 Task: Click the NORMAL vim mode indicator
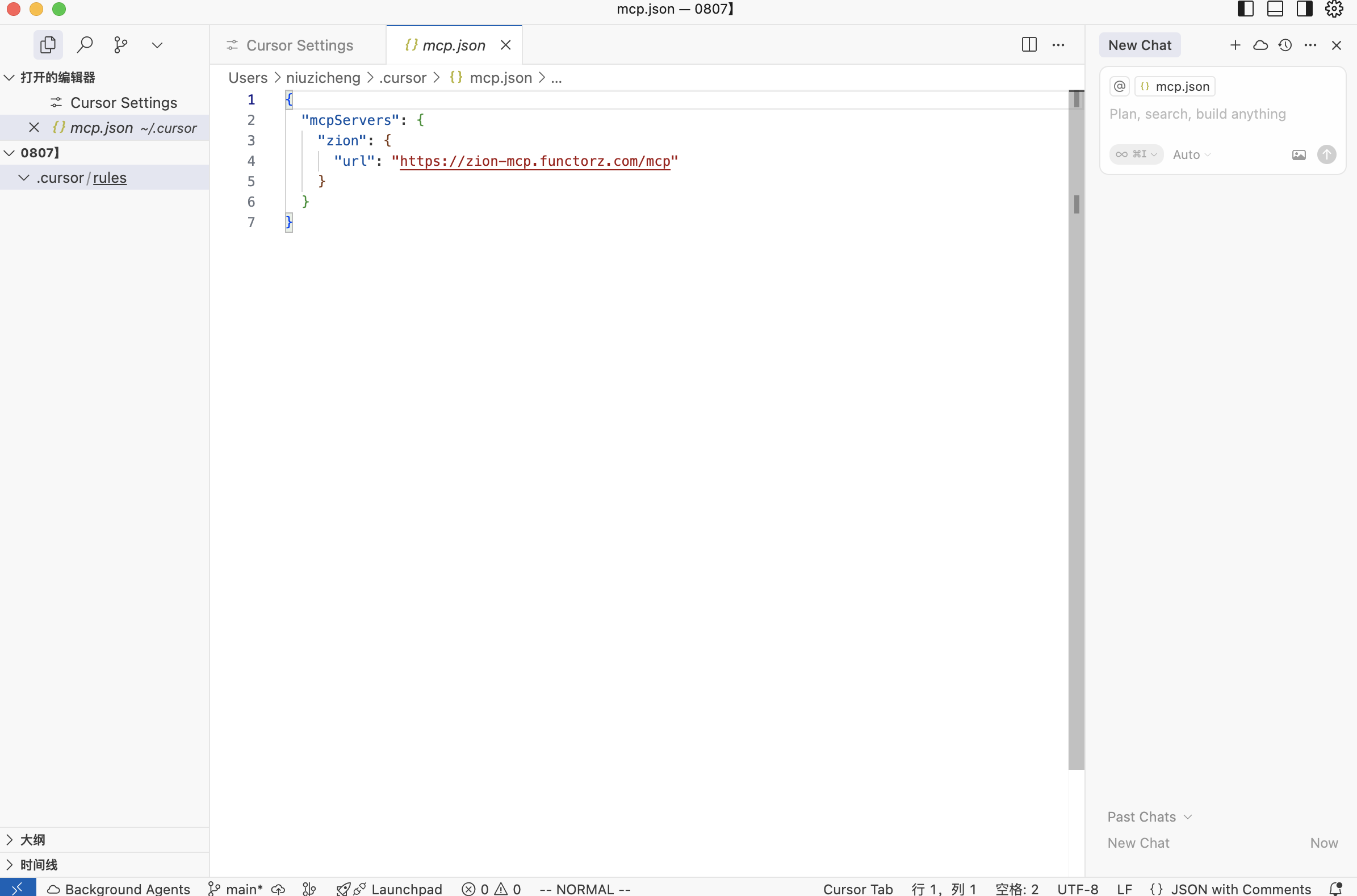click(585, 889)
